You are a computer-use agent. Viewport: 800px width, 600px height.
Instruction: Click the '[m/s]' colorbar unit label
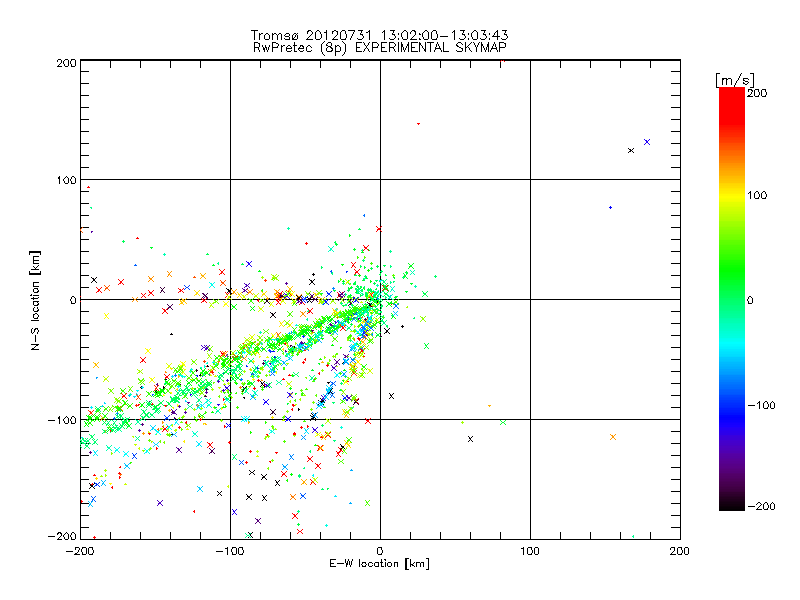[735, 81]
